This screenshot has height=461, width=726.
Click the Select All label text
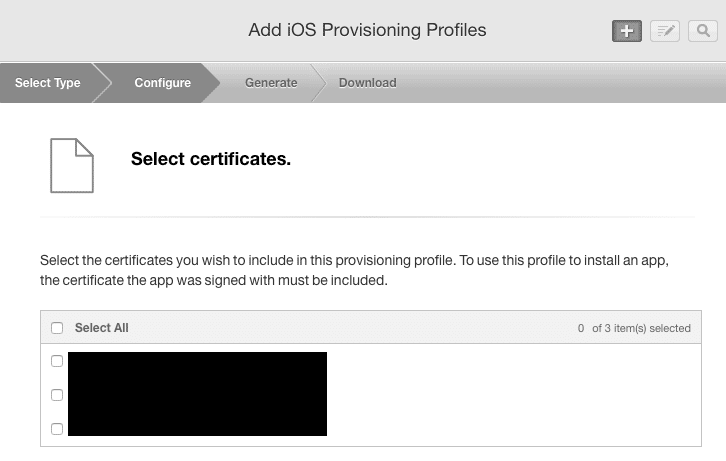102,328
